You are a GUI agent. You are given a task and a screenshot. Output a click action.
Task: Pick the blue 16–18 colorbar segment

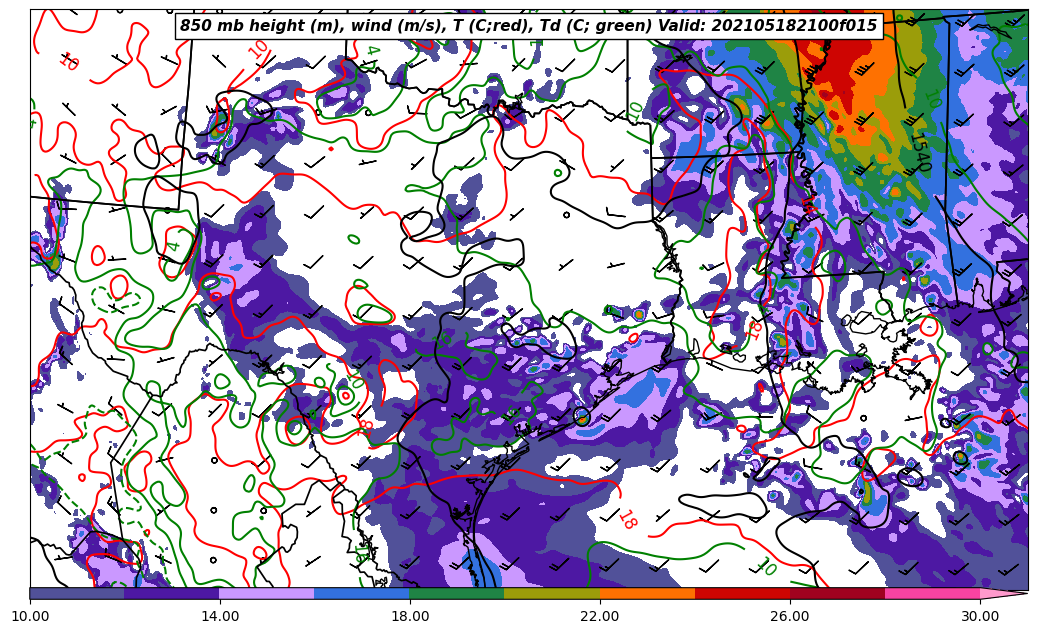pos(362,593)
